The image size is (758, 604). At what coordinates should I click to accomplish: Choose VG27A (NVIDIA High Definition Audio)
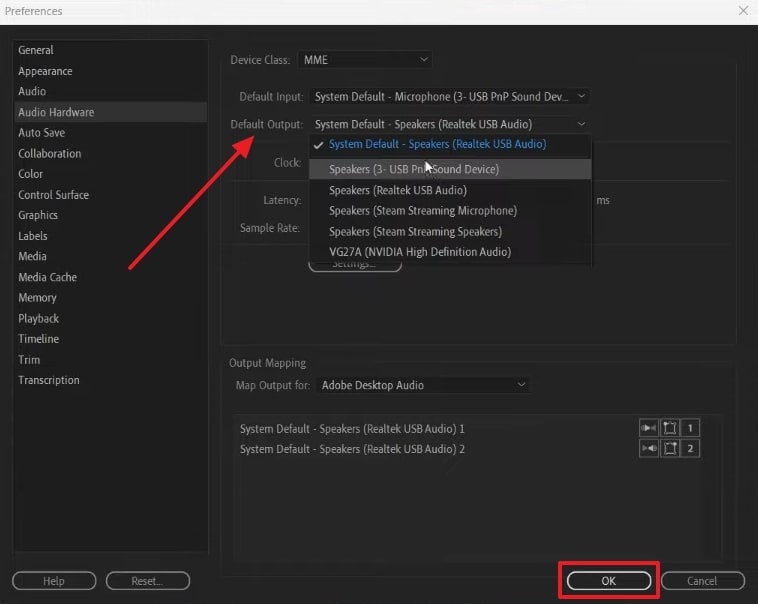tap(450, 252)
